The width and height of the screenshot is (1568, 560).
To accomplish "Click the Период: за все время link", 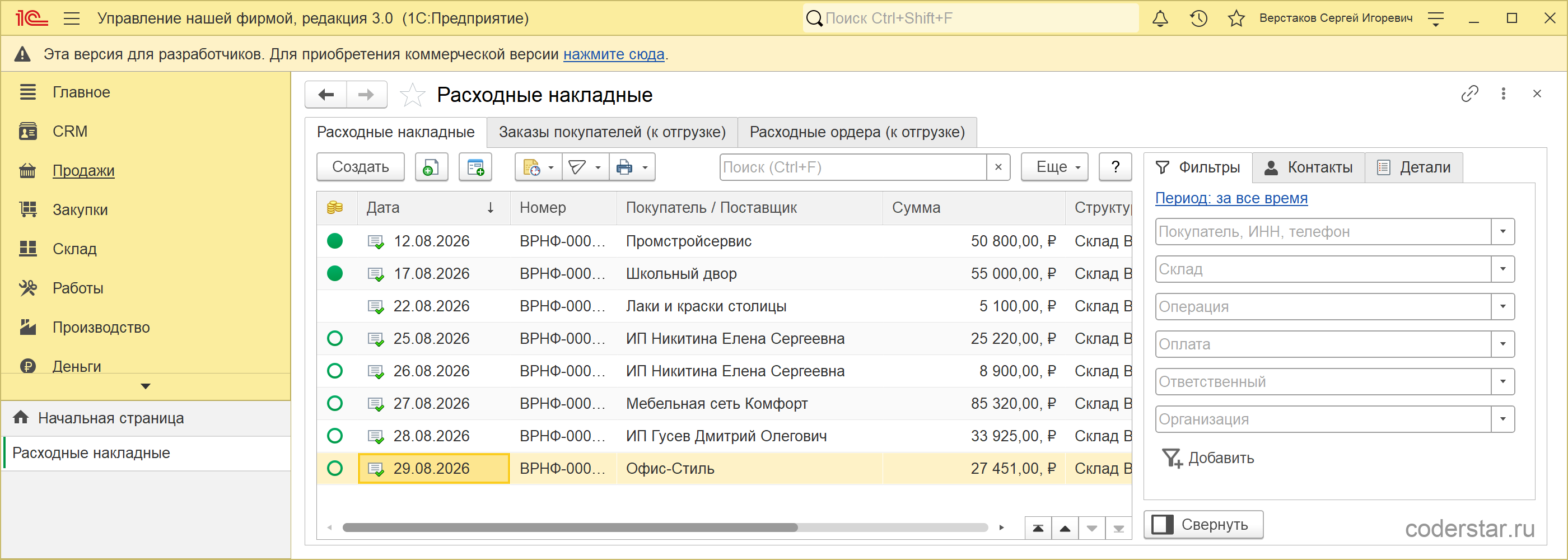I will tap(1231, 198).
